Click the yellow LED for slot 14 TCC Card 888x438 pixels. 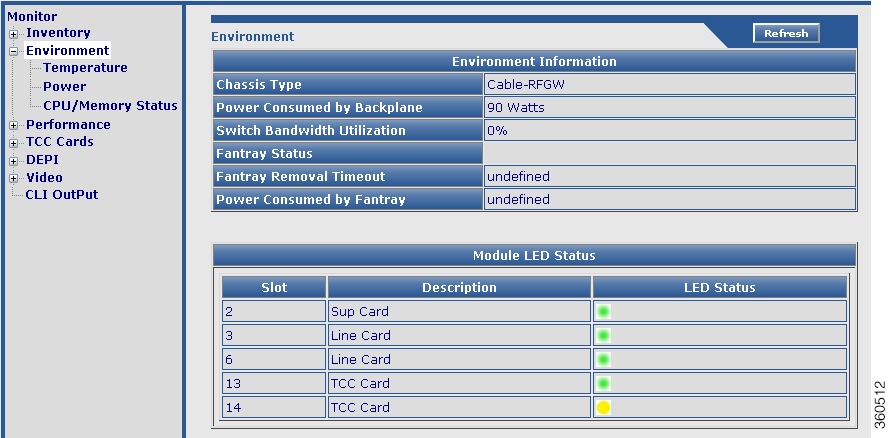(x=604, y=407)
